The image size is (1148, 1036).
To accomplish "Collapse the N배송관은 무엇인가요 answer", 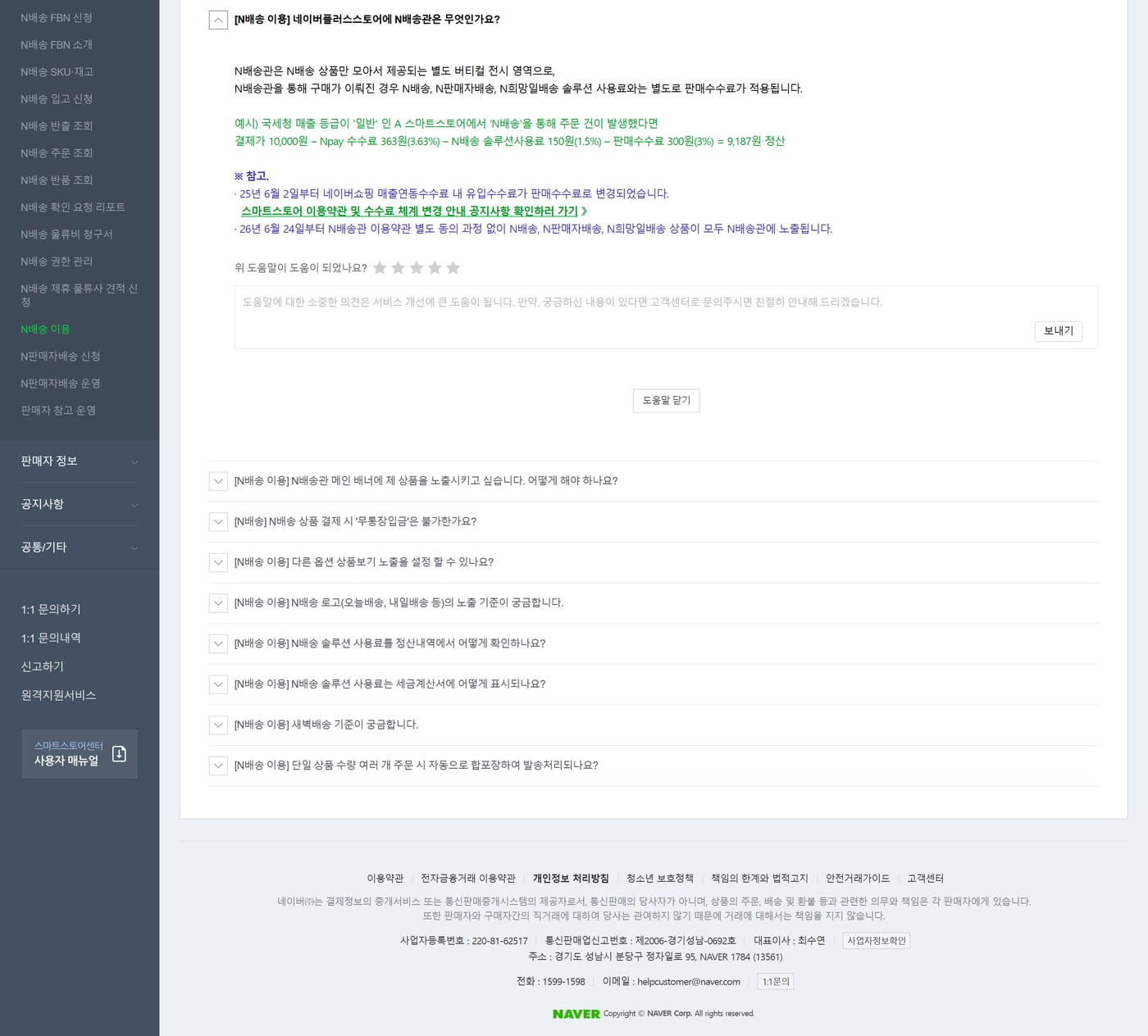I will [x=218, y=20].
